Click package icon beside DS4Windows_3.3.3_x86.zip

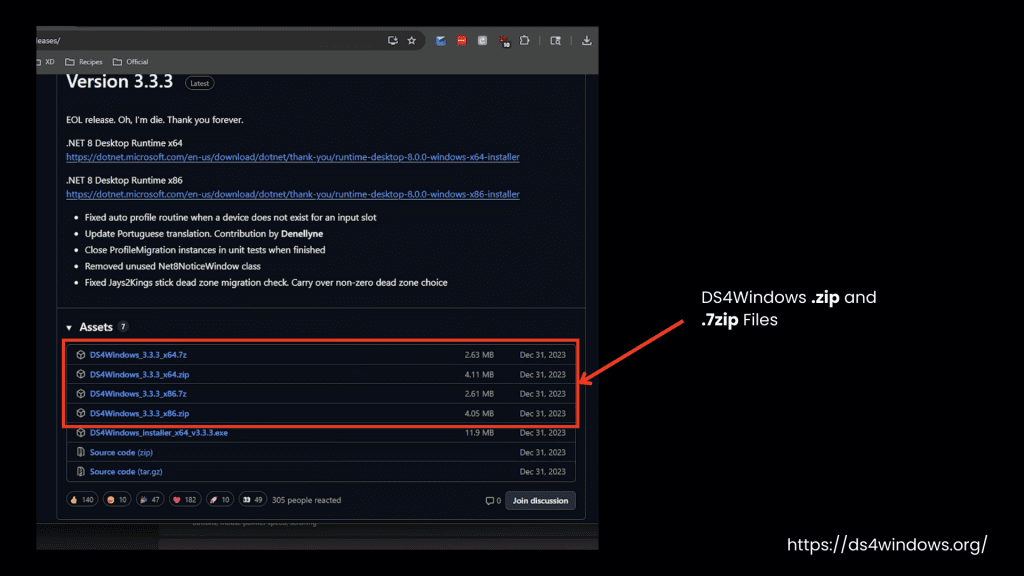point(81,413)
